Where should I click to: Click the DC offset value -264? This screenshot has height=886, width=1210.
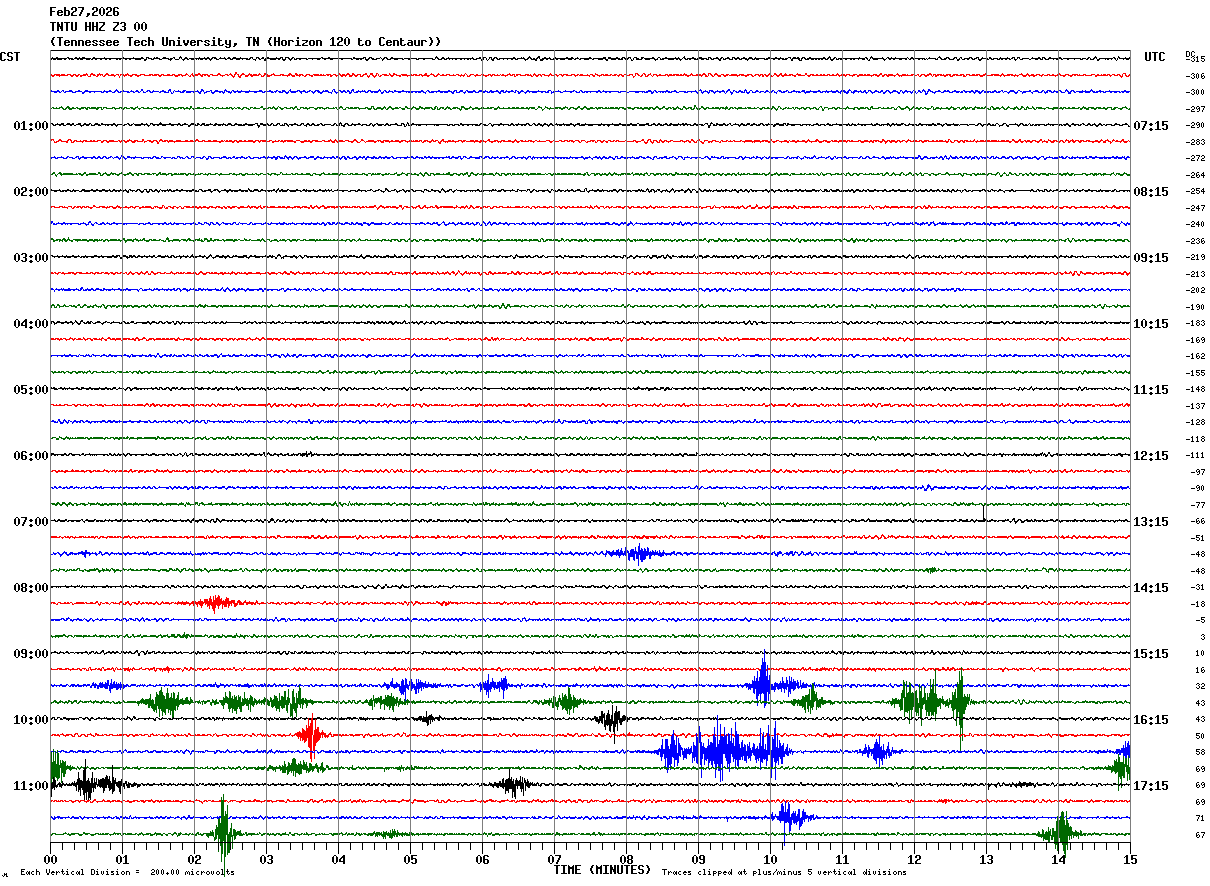(1195, 175)
